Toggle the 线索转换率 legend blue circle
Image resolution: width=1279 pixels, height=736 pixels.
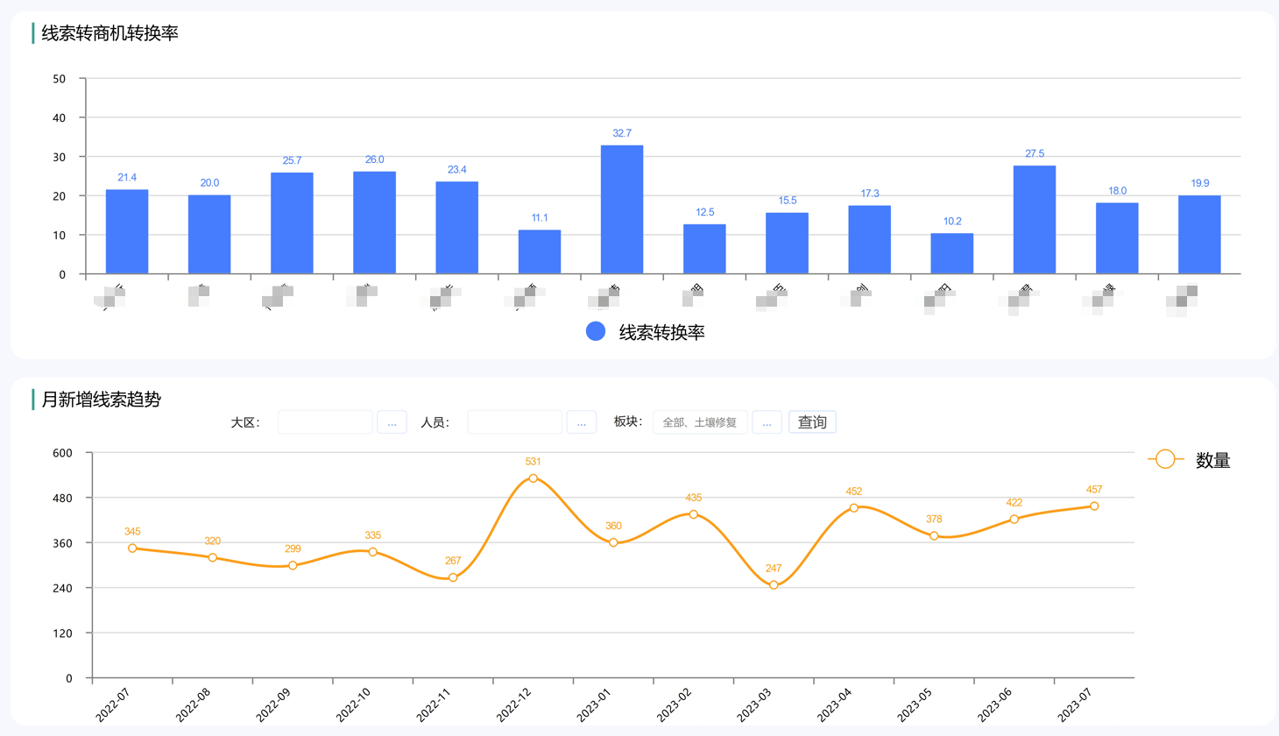click(596, 332)
